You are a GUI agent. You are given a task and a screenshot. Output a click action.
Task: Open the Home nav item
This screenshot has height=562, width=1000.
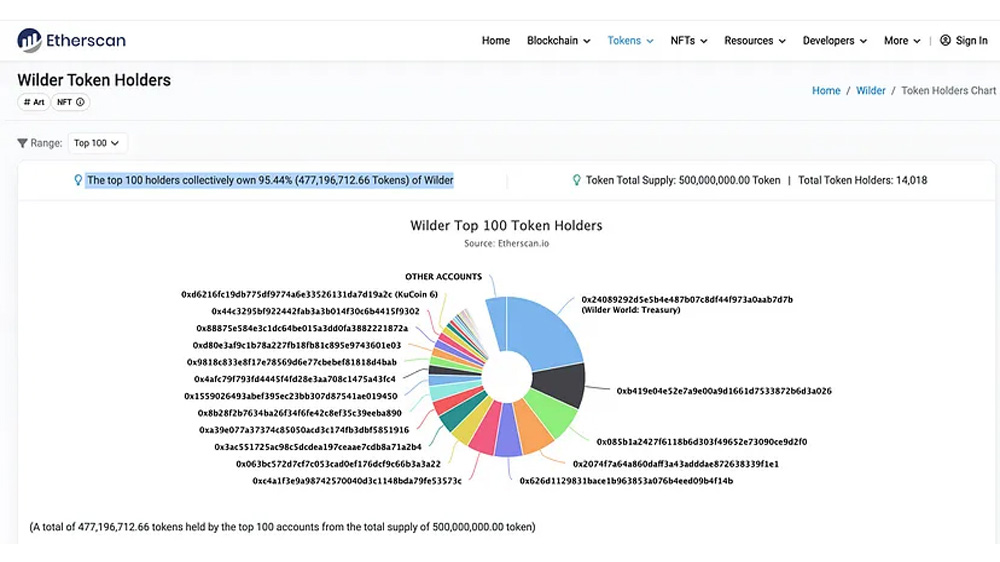click(496, 40)
